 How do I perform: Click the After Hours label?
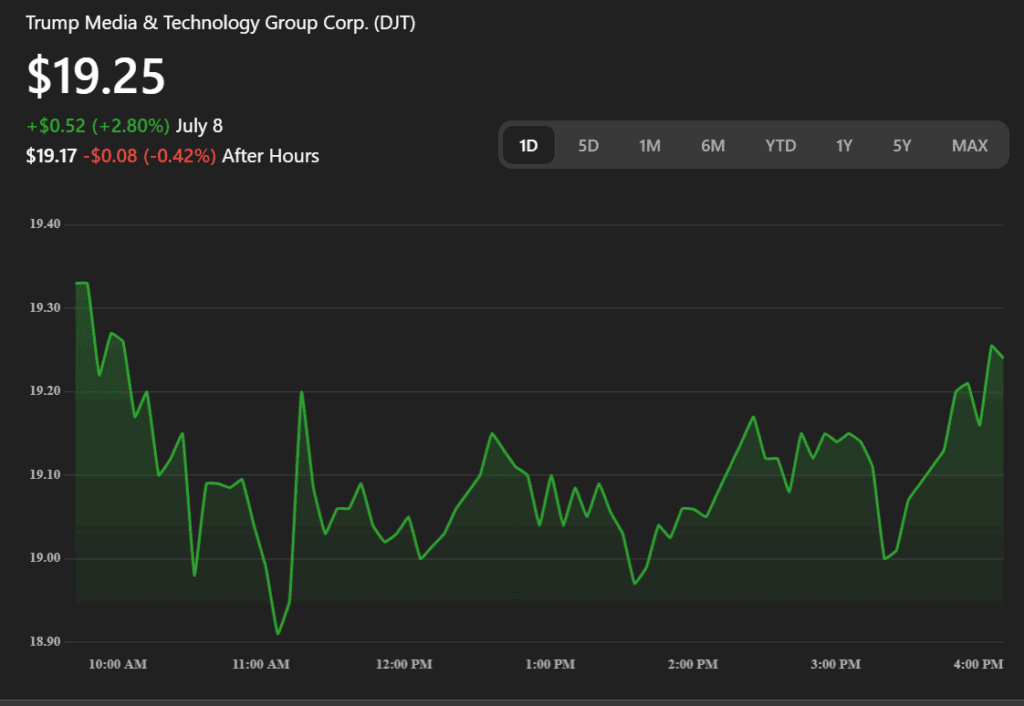click(270, 156)
